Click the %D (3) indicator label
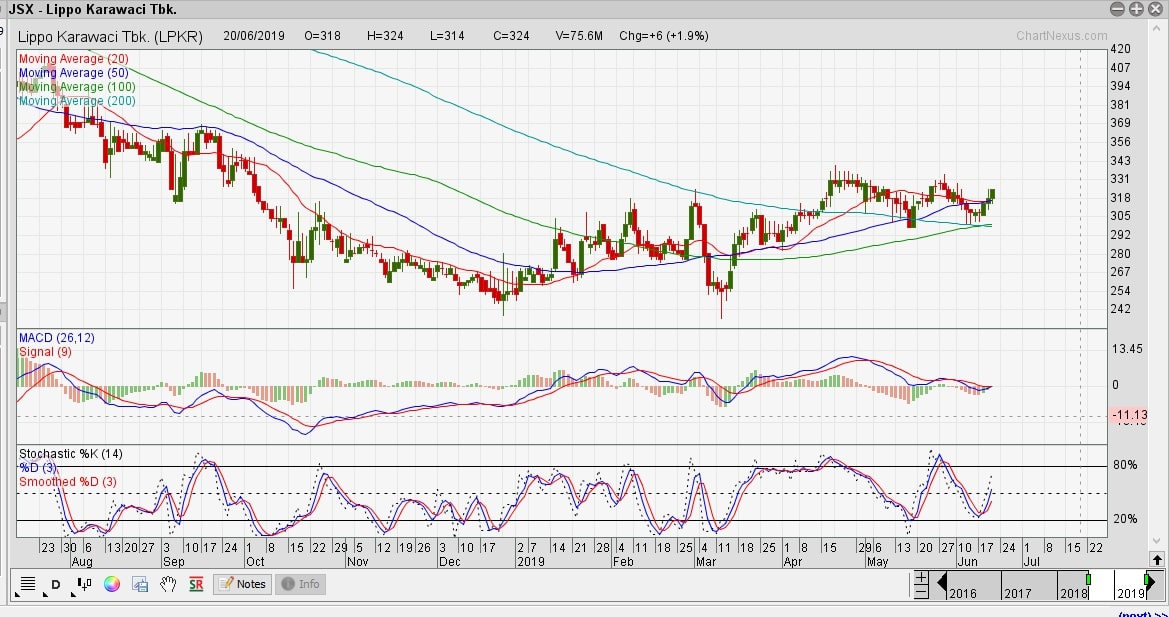 [x=37, y=468]
